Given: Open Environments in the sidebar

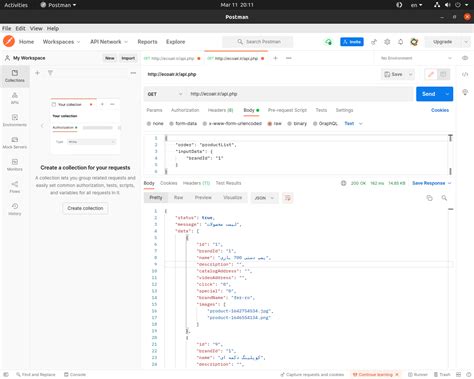Looking at the screenshot, I should [15, 120].
